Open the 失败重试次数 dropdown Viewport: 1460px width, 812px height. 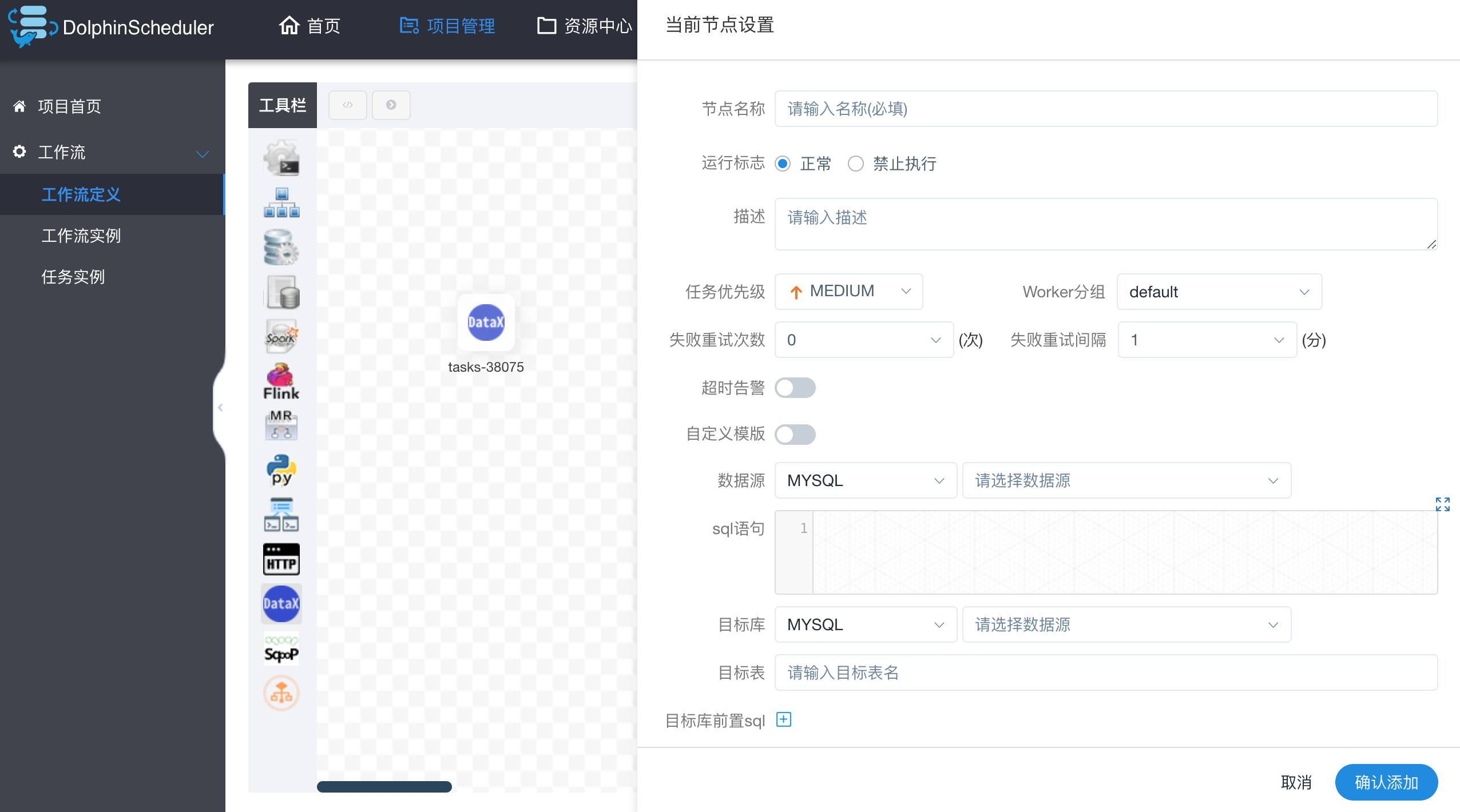(x=863, y=340)
